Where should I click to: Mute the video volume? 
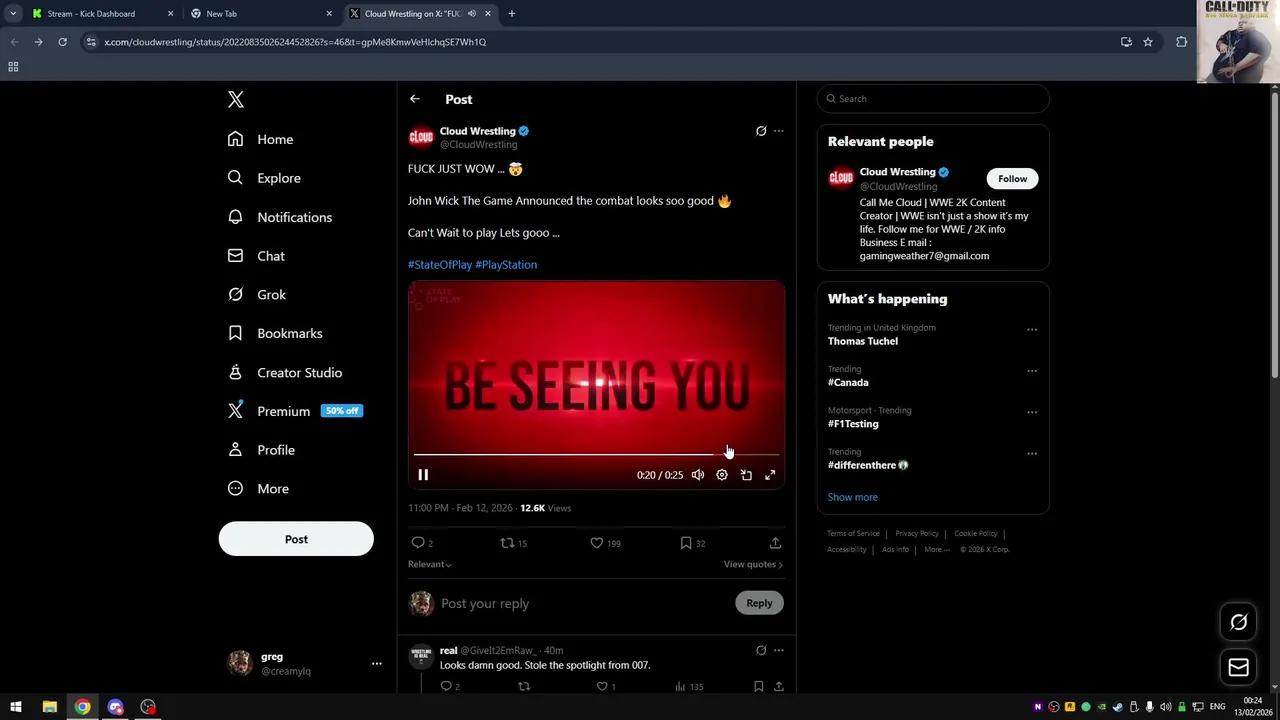[x=698, y=475]
